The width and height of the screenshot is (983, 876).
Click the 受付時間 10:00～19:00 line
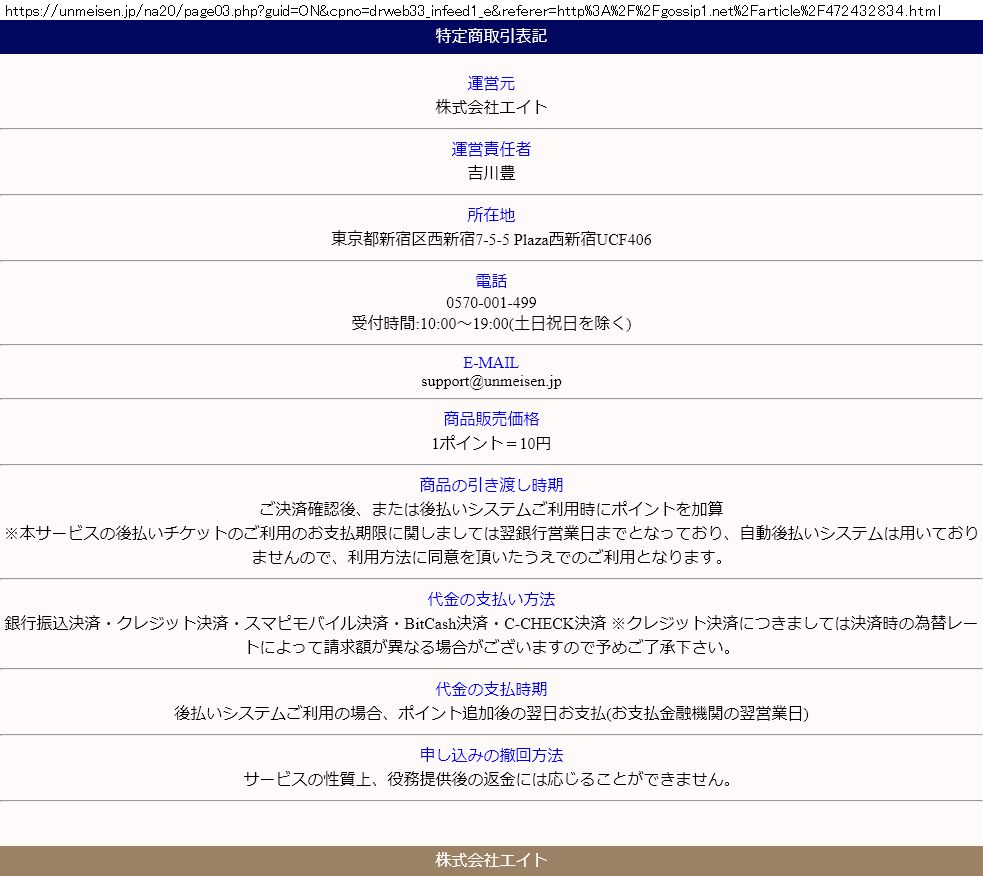[x=491, y=324]
